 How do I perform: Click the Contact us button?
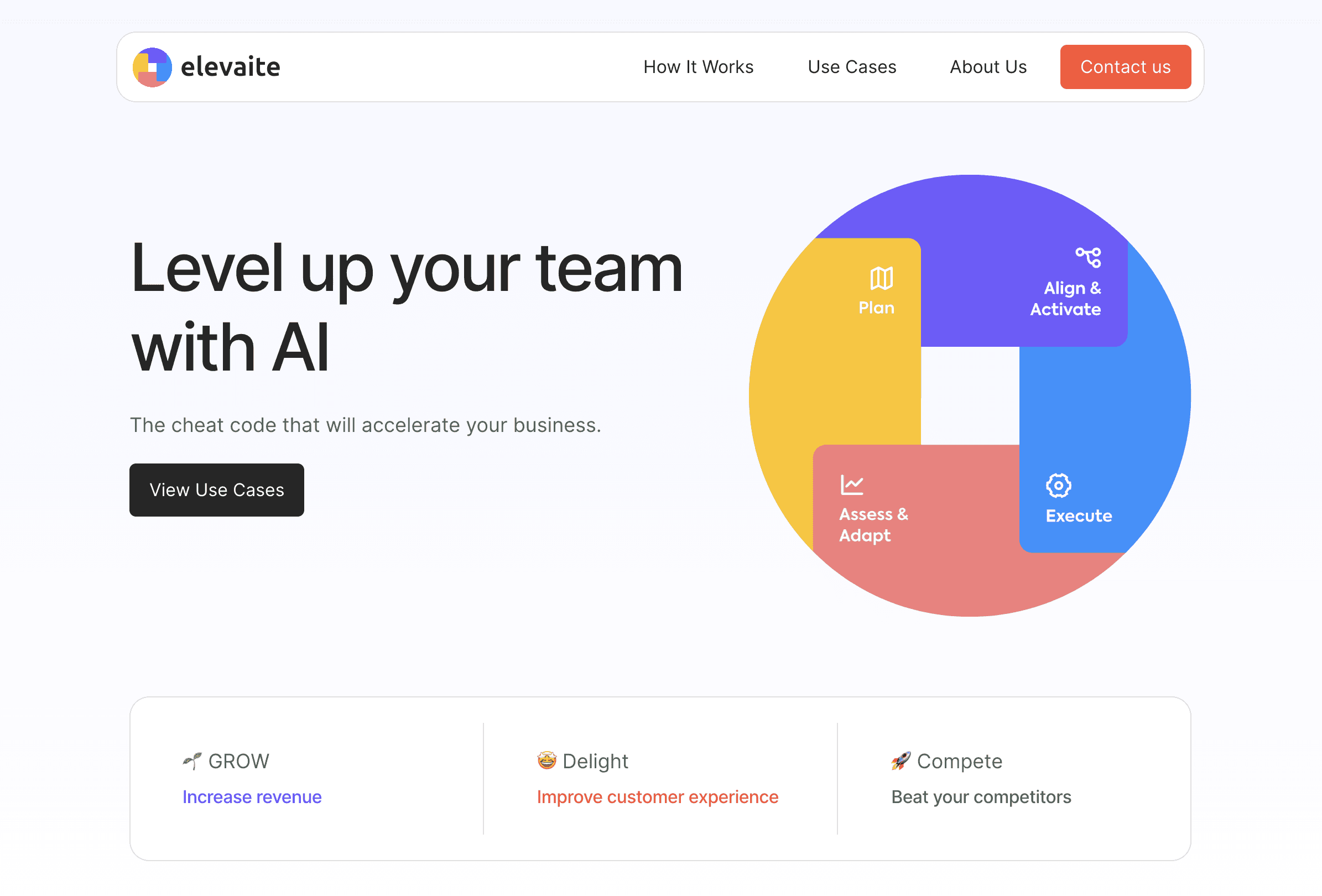(x=1126, y=66)
